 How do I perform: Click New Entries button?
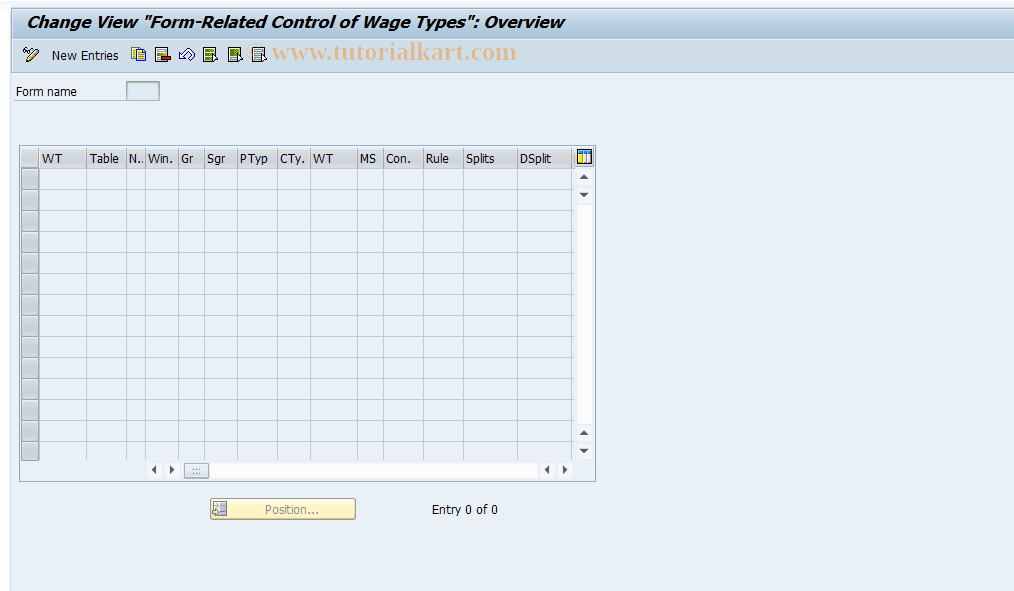tap(85, 56)
